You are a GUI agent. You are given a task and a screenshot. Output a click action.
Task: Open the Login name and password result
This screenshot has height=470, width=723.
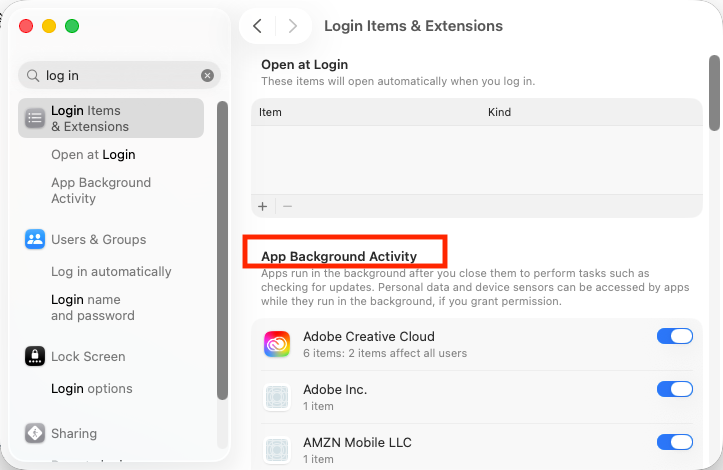[93, 308]
